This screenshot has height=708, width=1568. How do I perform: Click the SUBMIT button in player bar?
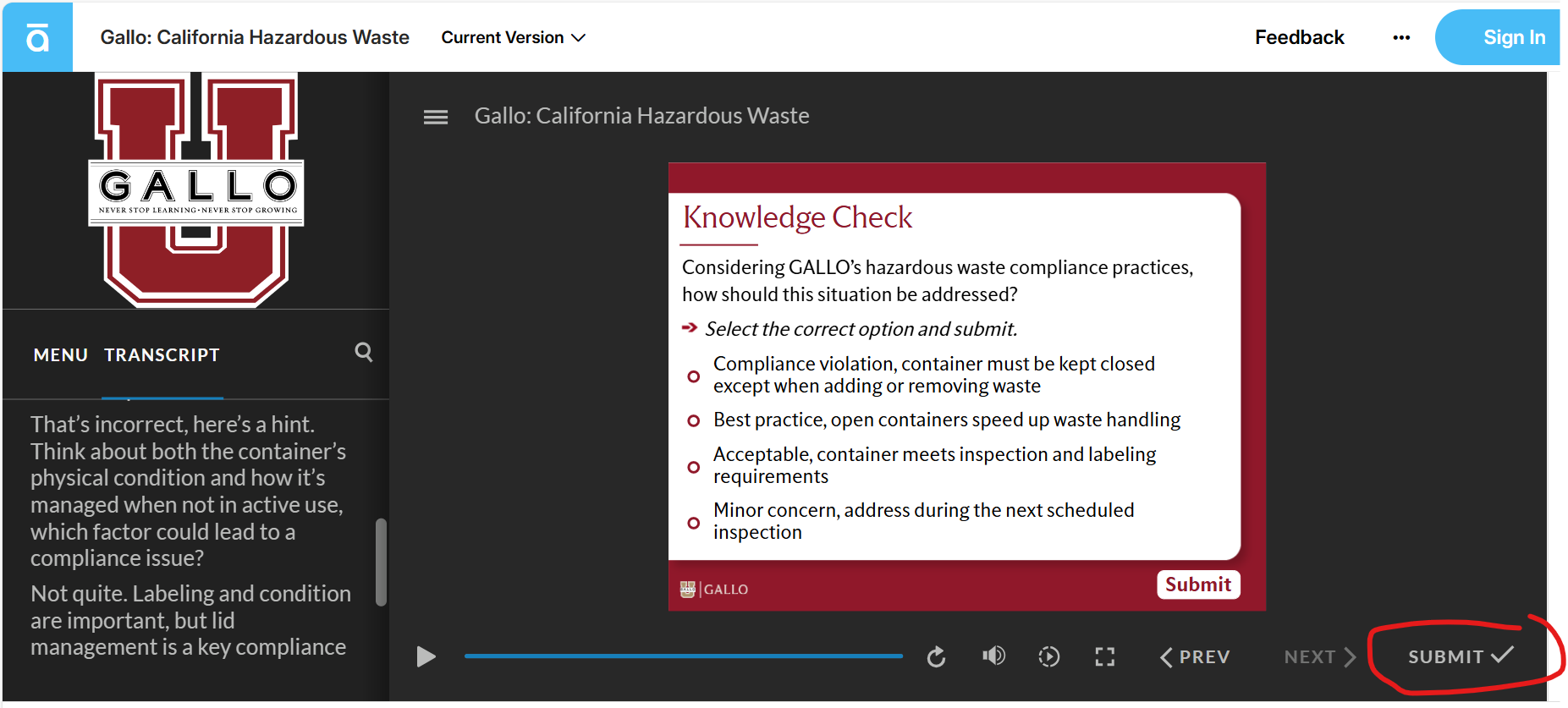pos(1461,656)
